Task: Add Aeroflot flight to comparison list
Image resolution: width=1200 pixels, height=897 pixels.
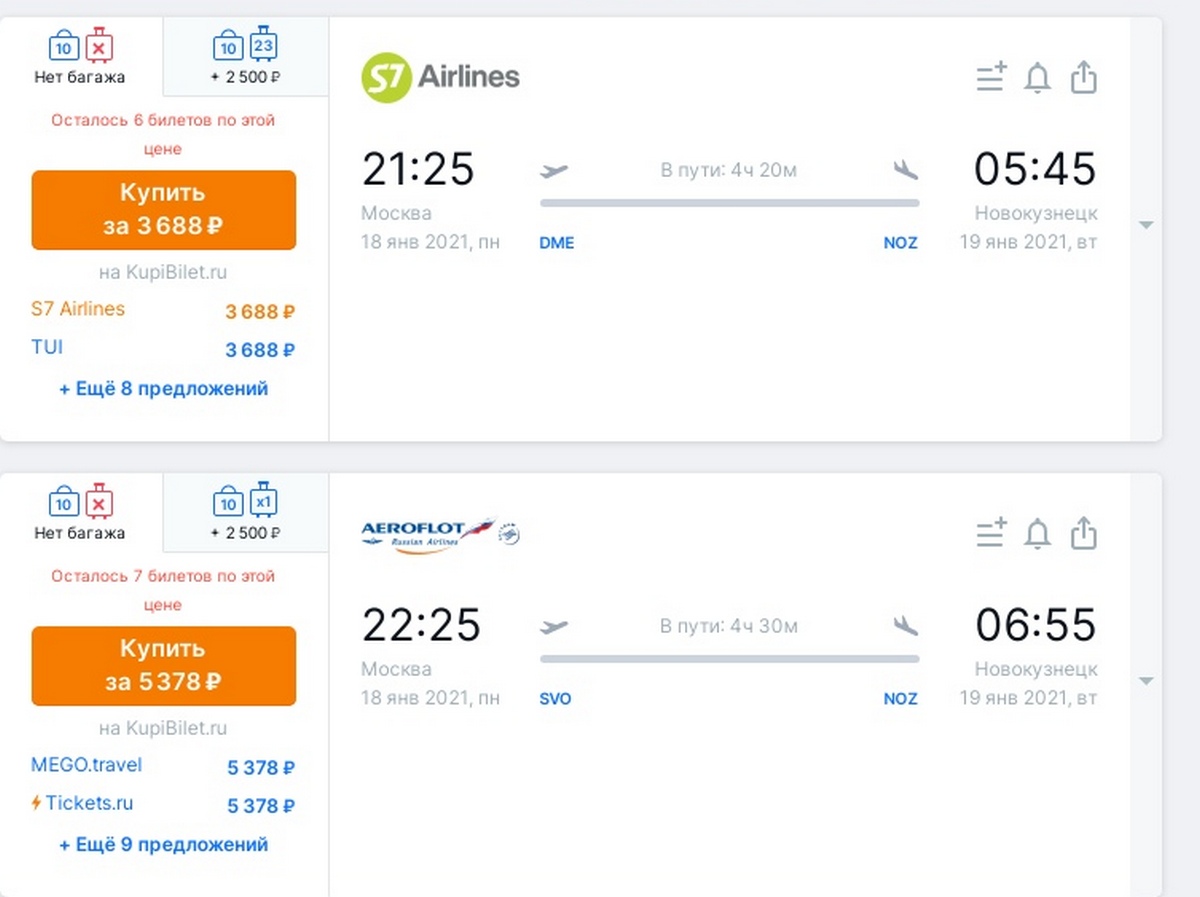Action: [991, 534]
